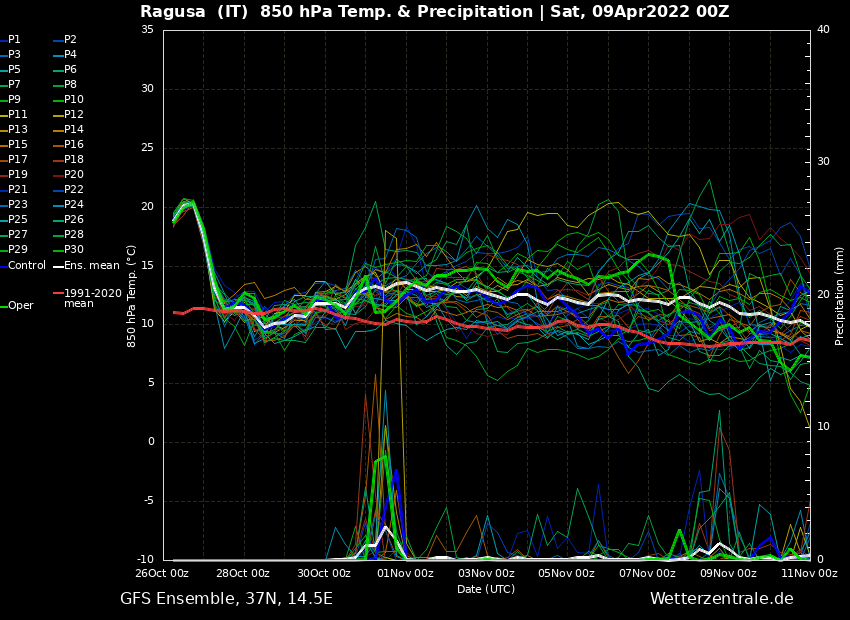Select the Ens. mean legend entry
This screenshot has height=620, width=850.
click(x=91, y=266)
